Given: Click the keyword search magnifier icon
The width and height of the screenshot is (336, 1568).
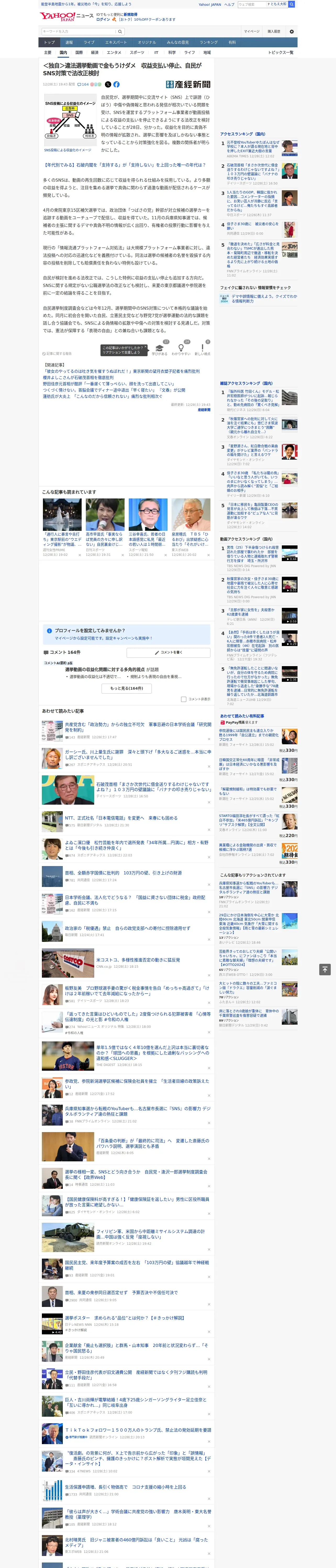Looking at the screenshot, I should (x=120, y=32).
